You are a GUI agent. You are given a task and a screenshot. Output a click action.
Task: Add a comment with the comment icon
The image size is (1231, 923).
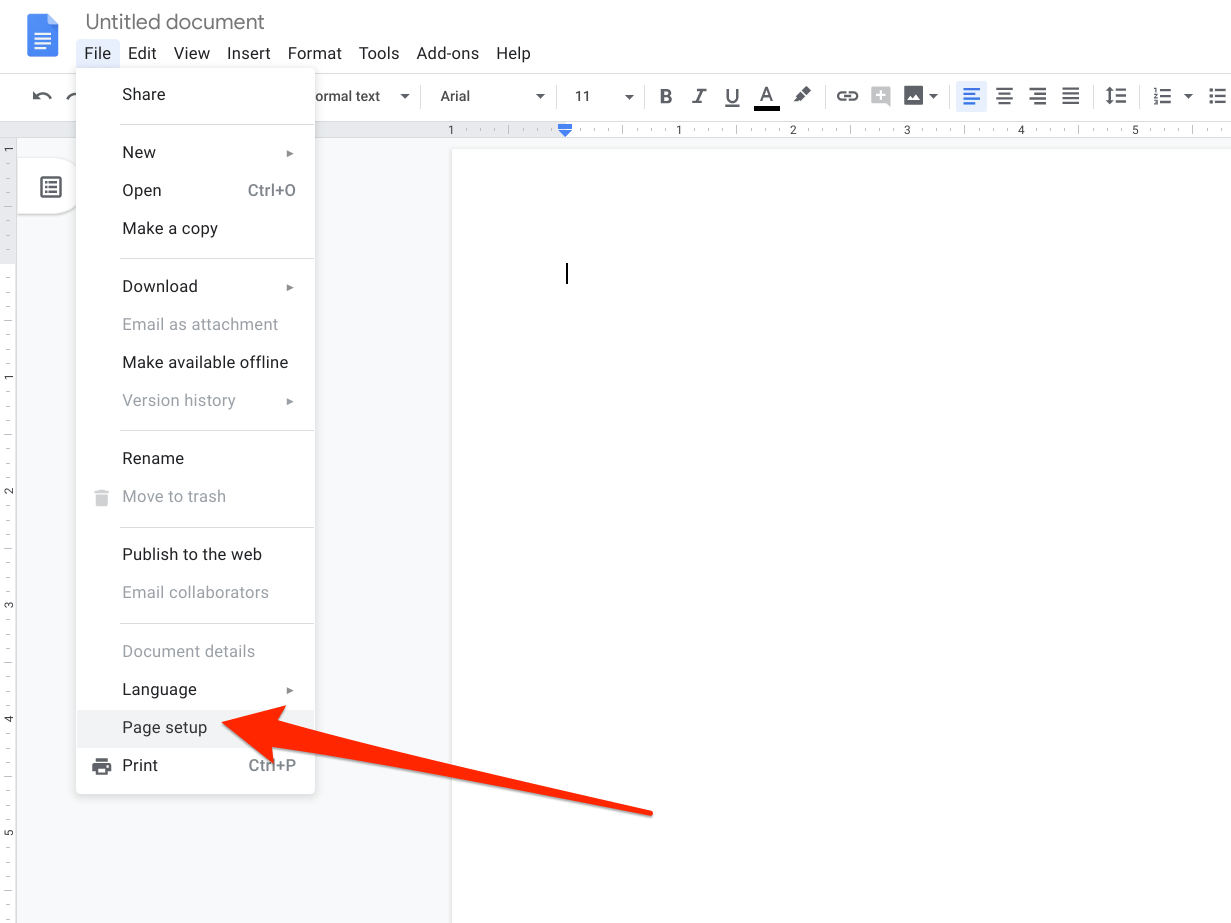coord(880,96)
